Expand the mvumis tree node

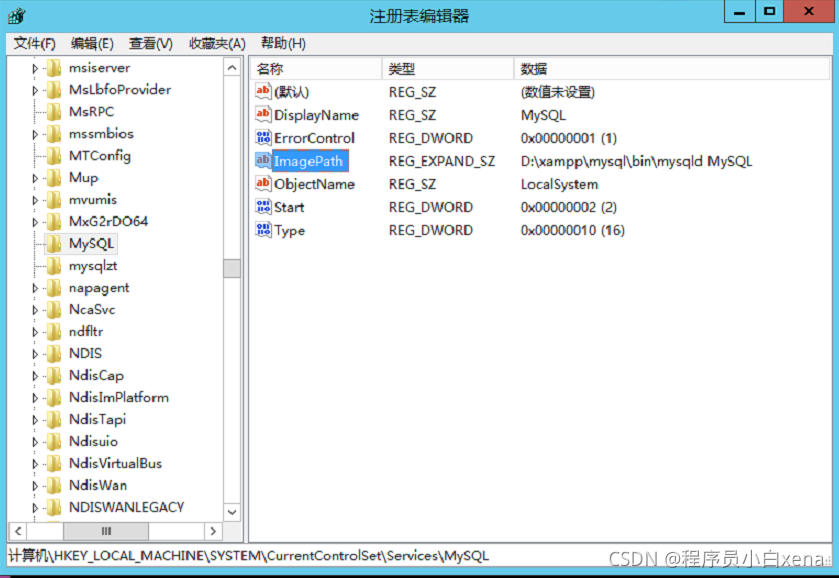(x=35, y=200)
